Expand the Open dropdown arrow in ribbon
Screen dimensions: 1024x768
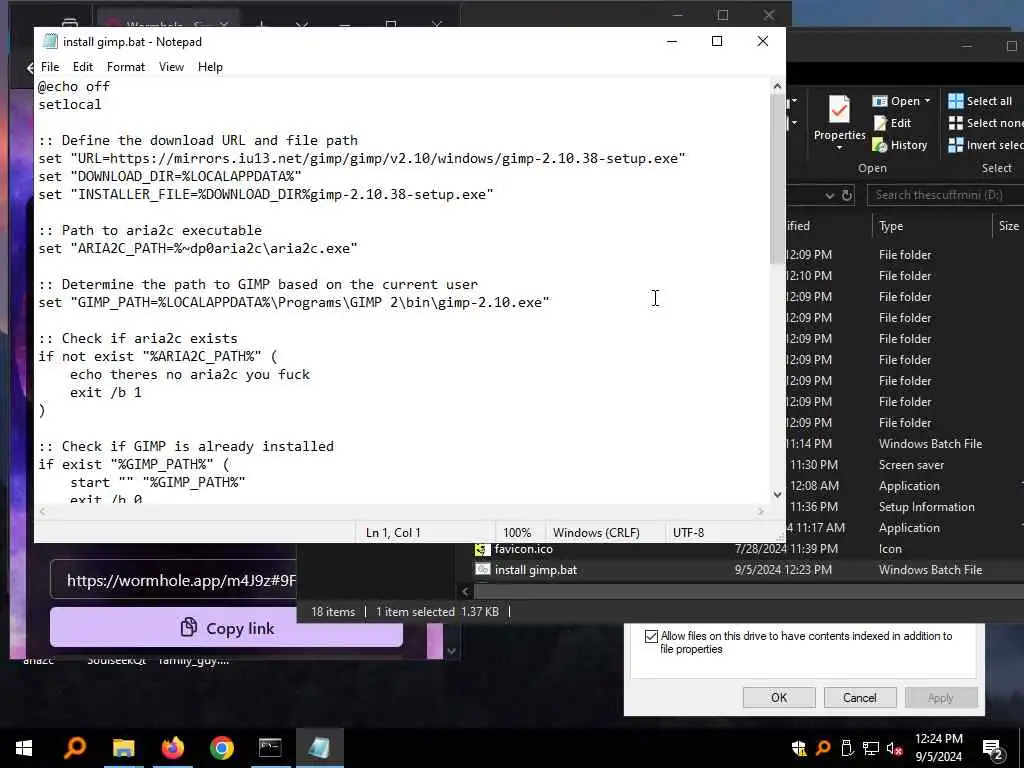[927, 101]
